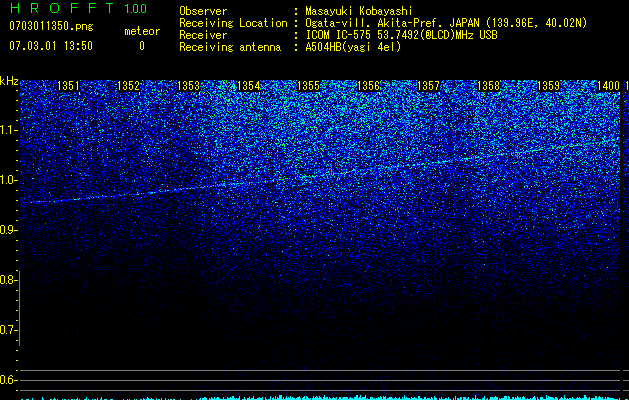Viewport: 629px width, 400px height.
Task: Click the 1400 time marker
Action: (x=609, y=86)
